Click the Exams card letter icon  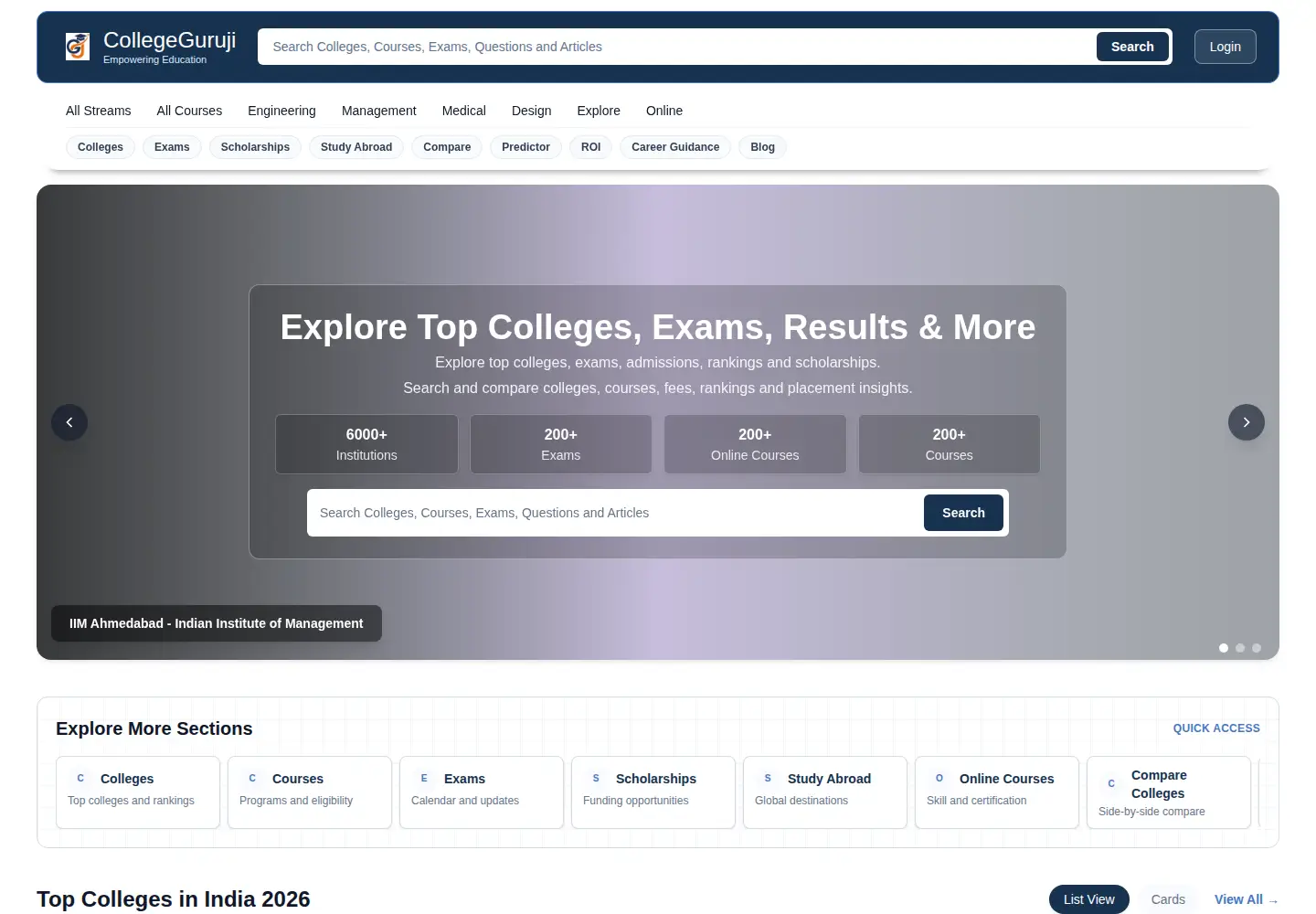[x=424, y=779]
